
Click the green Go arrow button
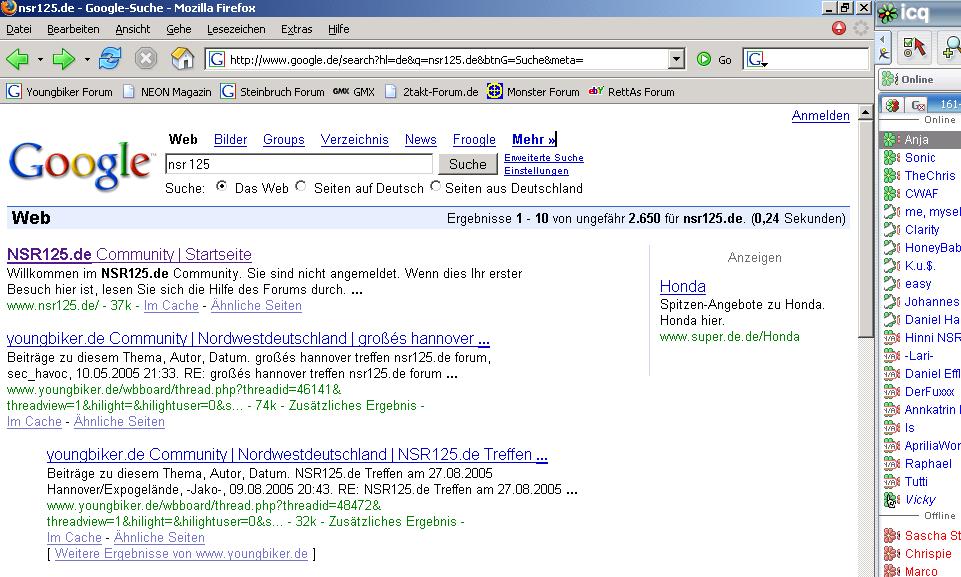(704, 59)
